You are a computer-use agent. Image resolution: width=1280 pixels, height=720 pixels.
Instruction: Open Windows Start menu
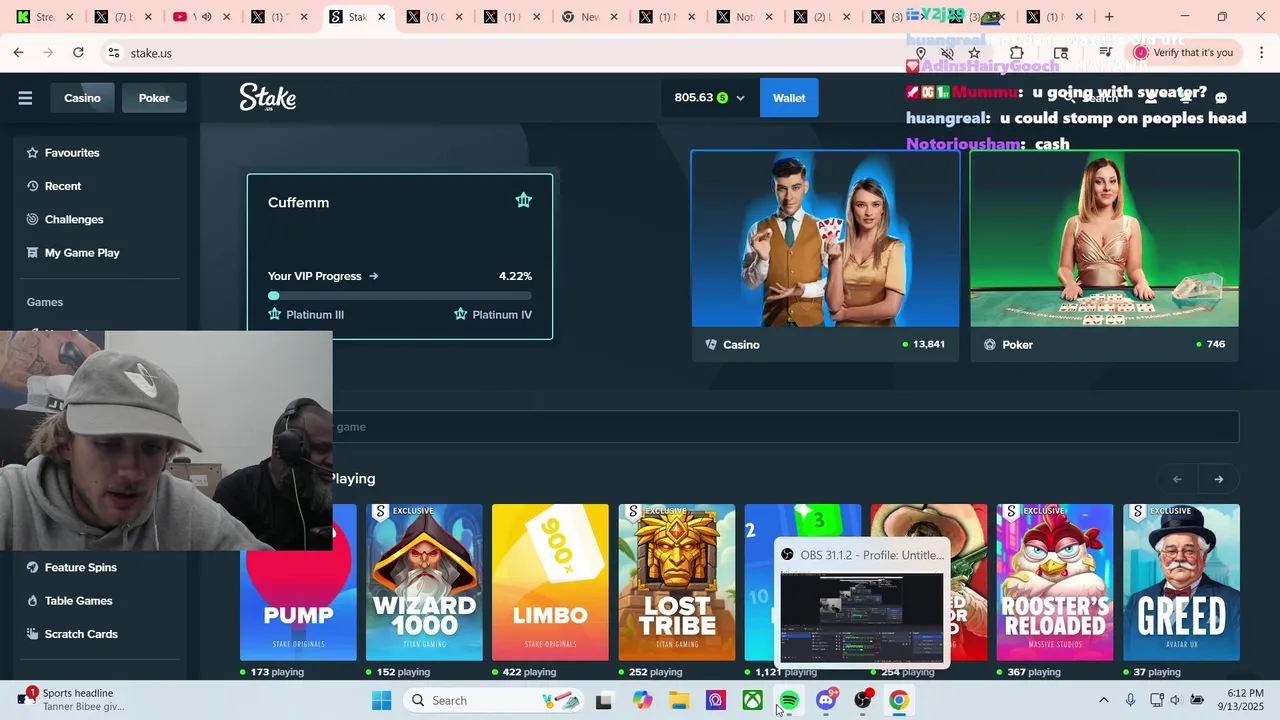[x=382, y=701]
